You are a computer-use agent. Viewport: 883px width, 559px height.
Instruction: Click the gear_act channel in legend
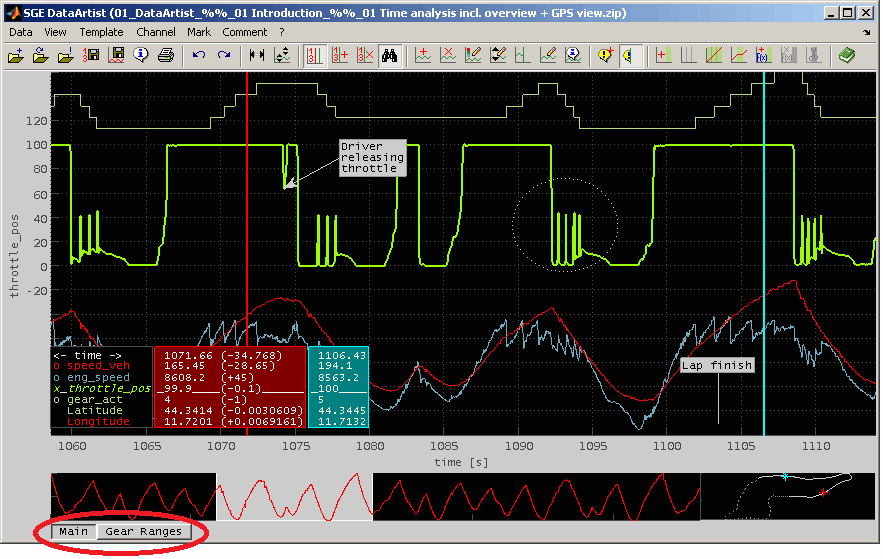pos(95,400)
